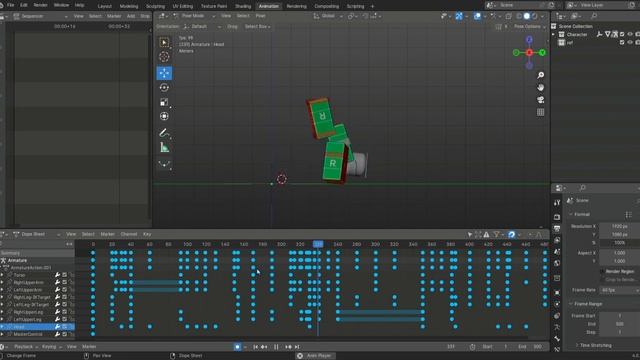Jump to the first frame
The width and height of the screenshot is (640, 360).
255,347
